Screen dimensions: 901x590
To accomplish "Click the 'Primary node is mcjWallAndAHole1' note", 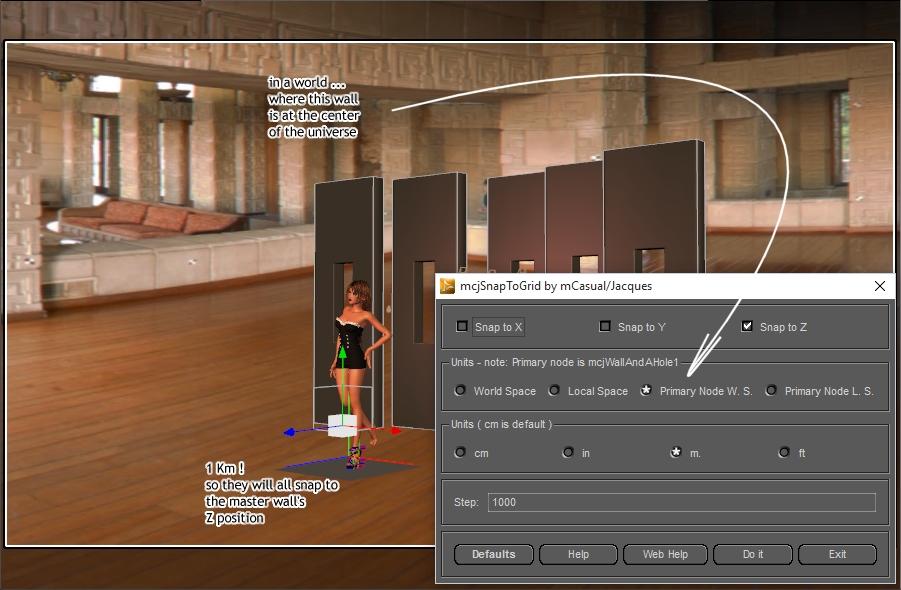I will click(595, 362).
